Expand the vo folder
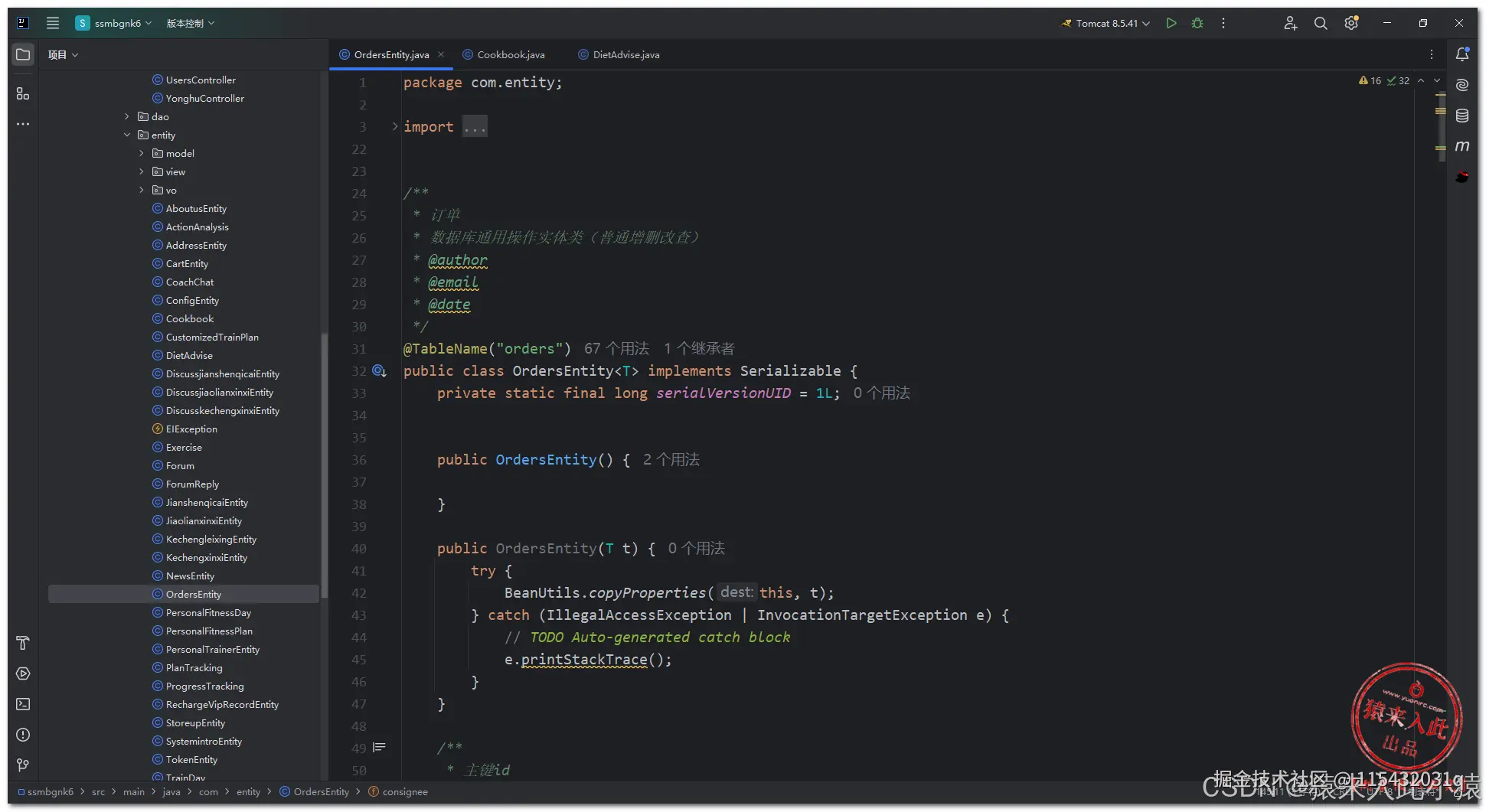The height and width of the screenshot is (812, 1486). 142,190
